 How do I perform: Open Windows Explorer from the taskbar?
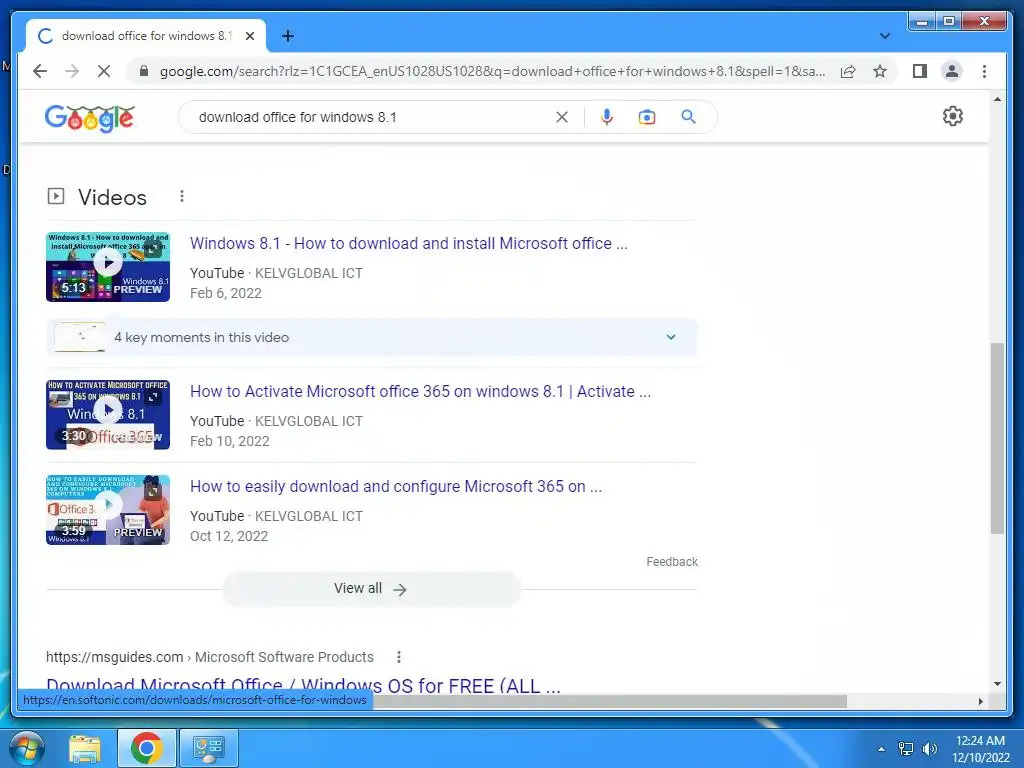(x=85, y=748)
